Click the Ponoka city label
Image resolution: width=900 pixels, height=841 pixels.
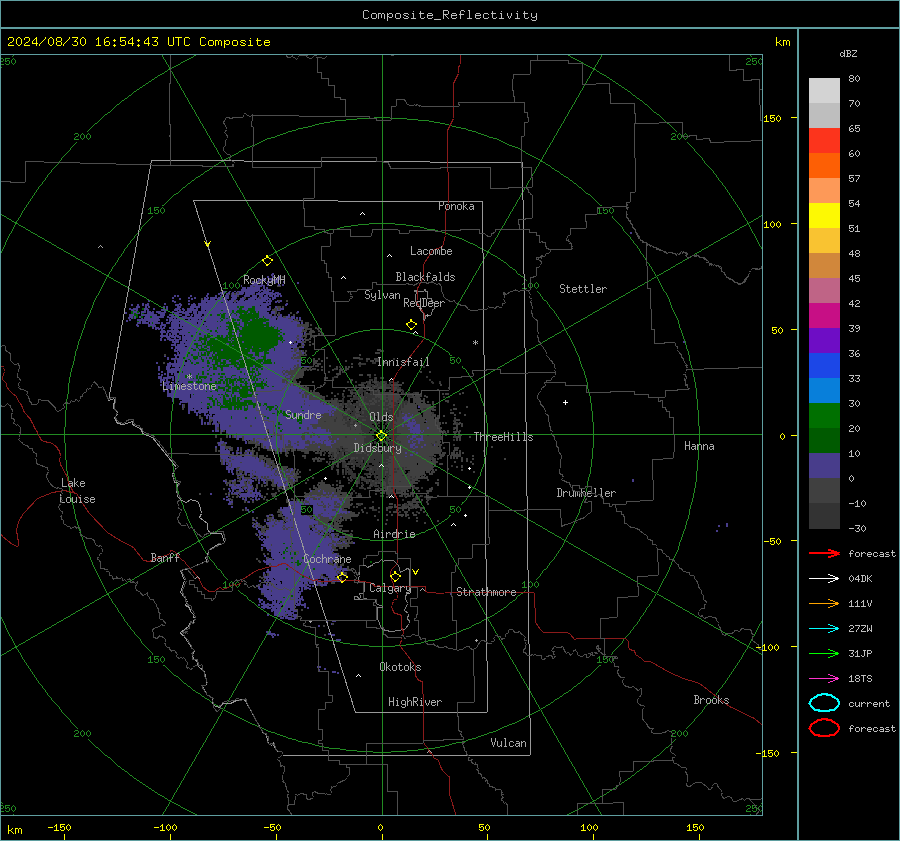(456, 207)
